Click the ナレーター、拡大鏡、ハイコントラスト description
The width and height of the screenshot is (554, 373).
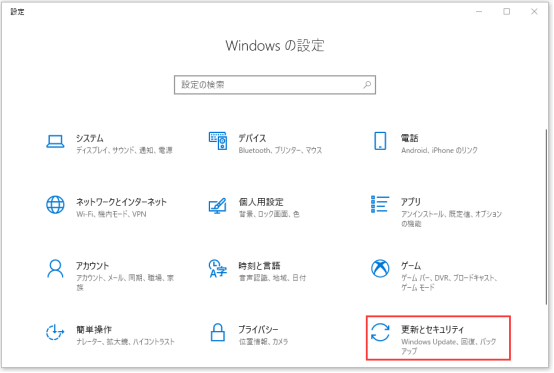pos(125,342)
